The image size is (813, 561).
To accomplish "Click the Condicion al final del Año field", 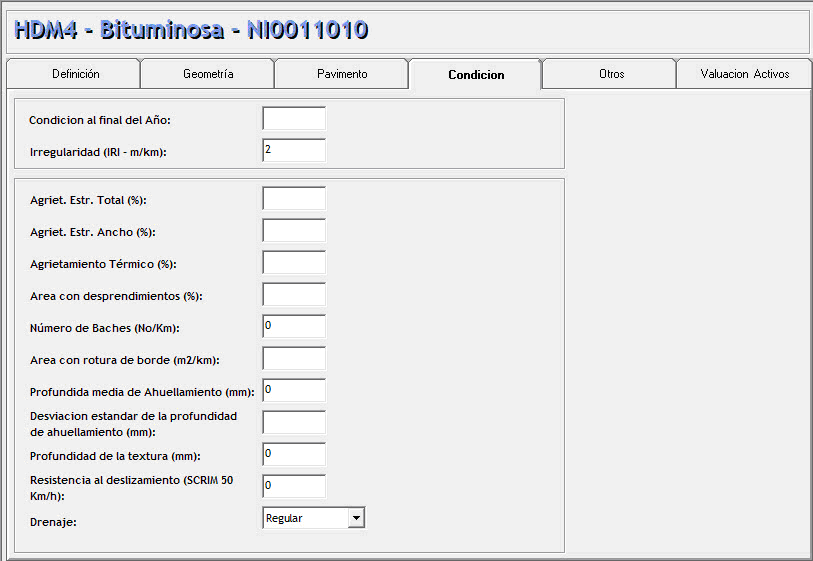I will pos(294,119).
